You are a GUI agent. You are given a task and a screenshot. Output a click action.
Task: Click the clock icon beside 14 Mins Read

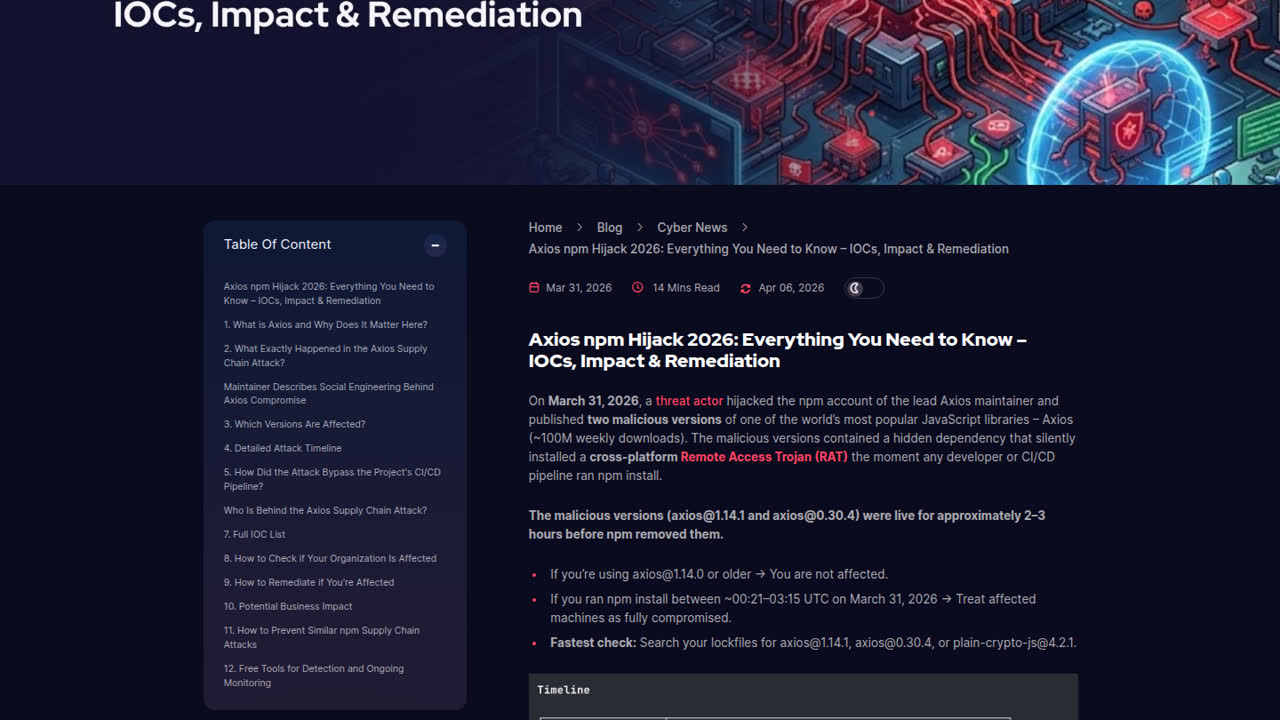coord(638,288)
